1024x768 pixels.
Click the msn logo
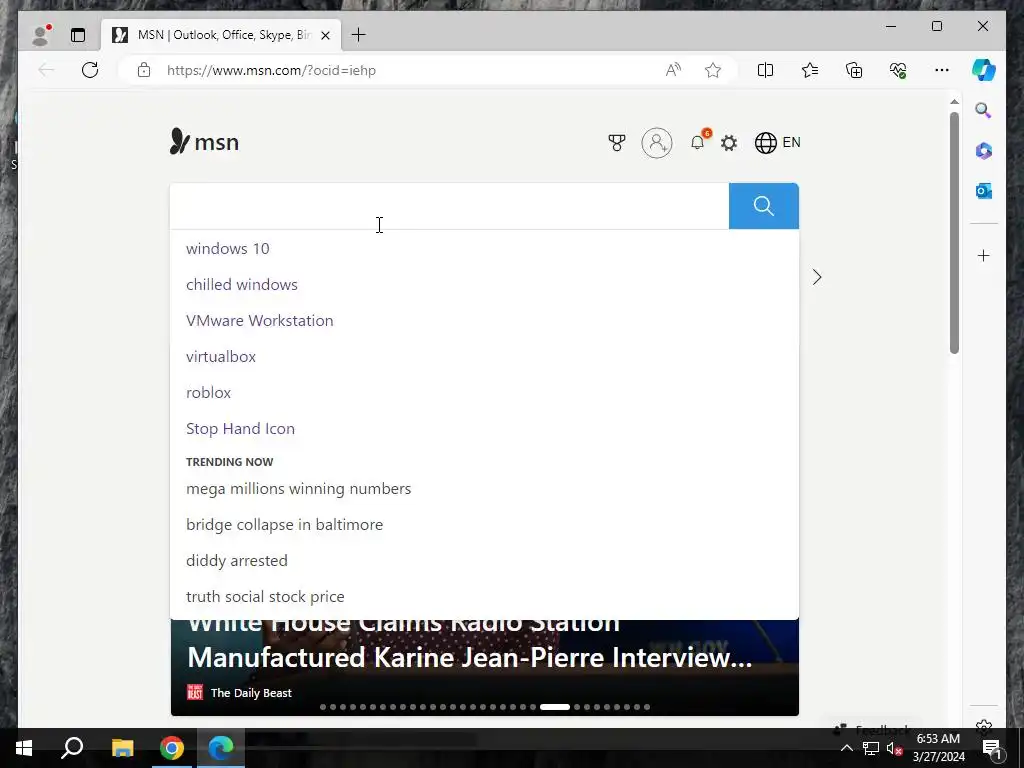click(204, 142)
